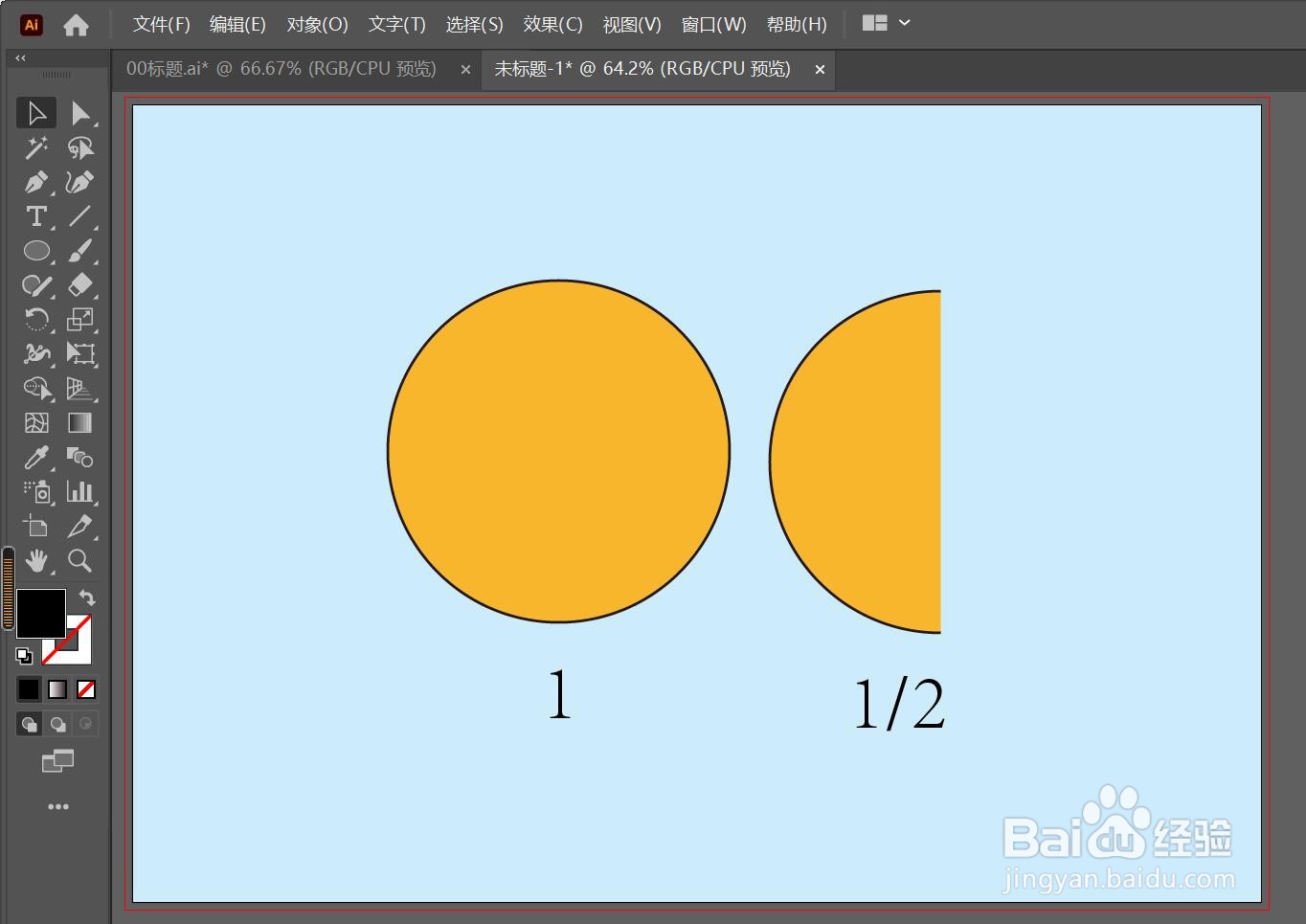Open the 帮助(H) menu
Viewport: 1306px width, 924px height.
pyautogui.click(x=797, y=25)
